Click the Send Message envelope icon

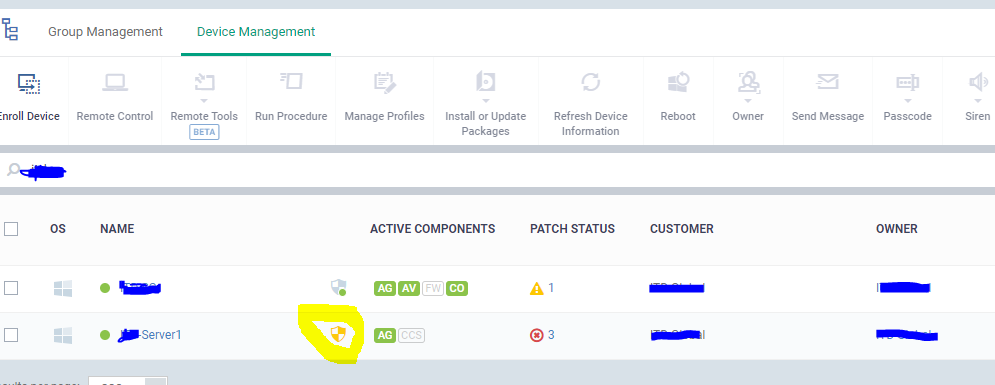coord(827,82)
